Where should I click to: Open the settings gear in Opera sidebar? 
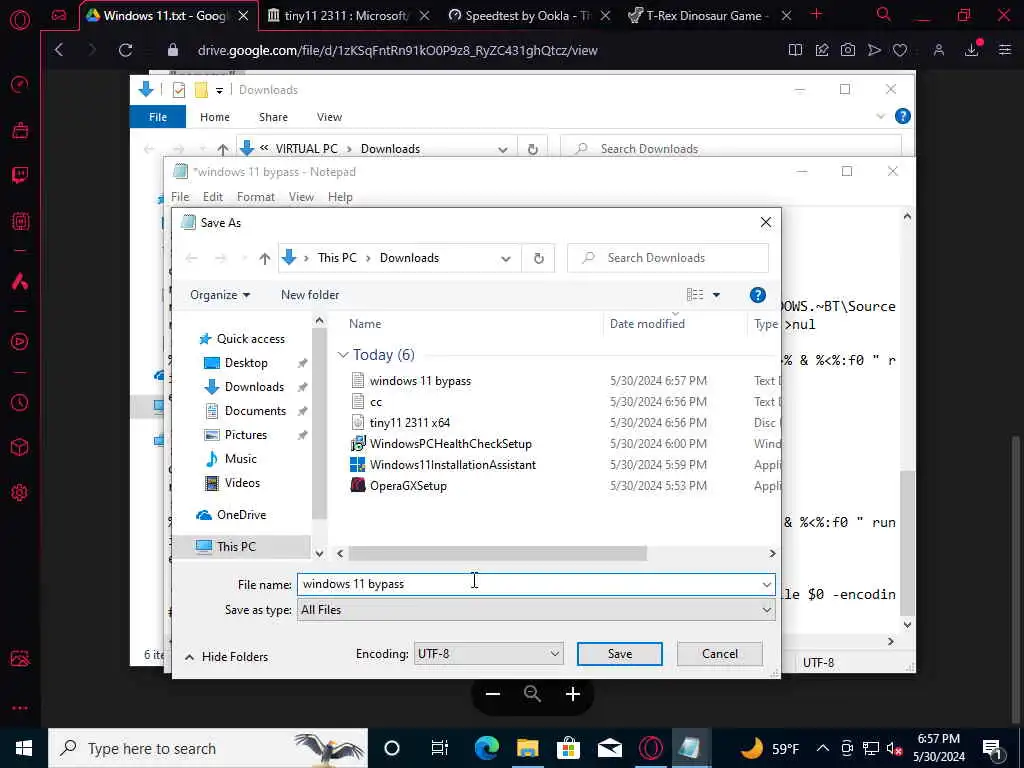(x=20, y=492)
